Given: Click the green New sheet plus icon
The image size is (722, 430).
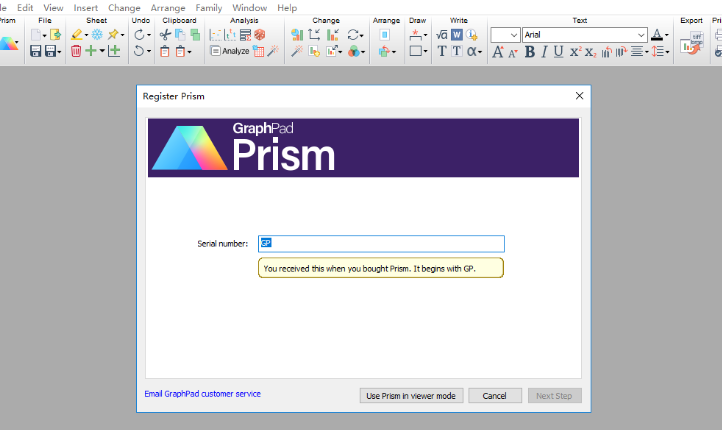Looking at the screenshot, I should (91, 51).
